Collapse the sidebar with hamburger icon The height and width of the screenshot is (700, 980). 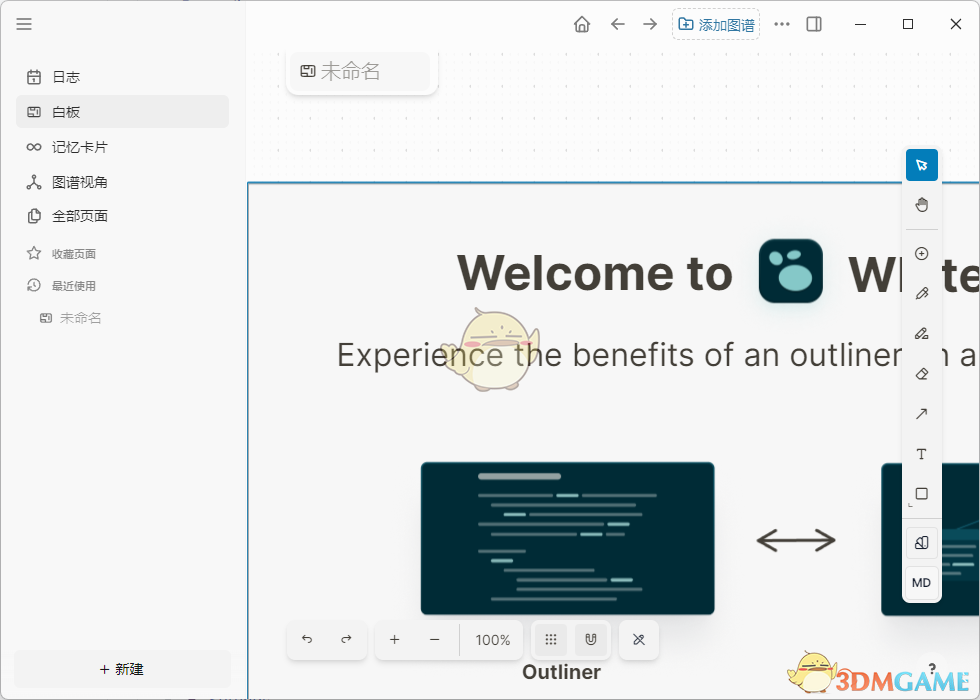pos(24,24)
